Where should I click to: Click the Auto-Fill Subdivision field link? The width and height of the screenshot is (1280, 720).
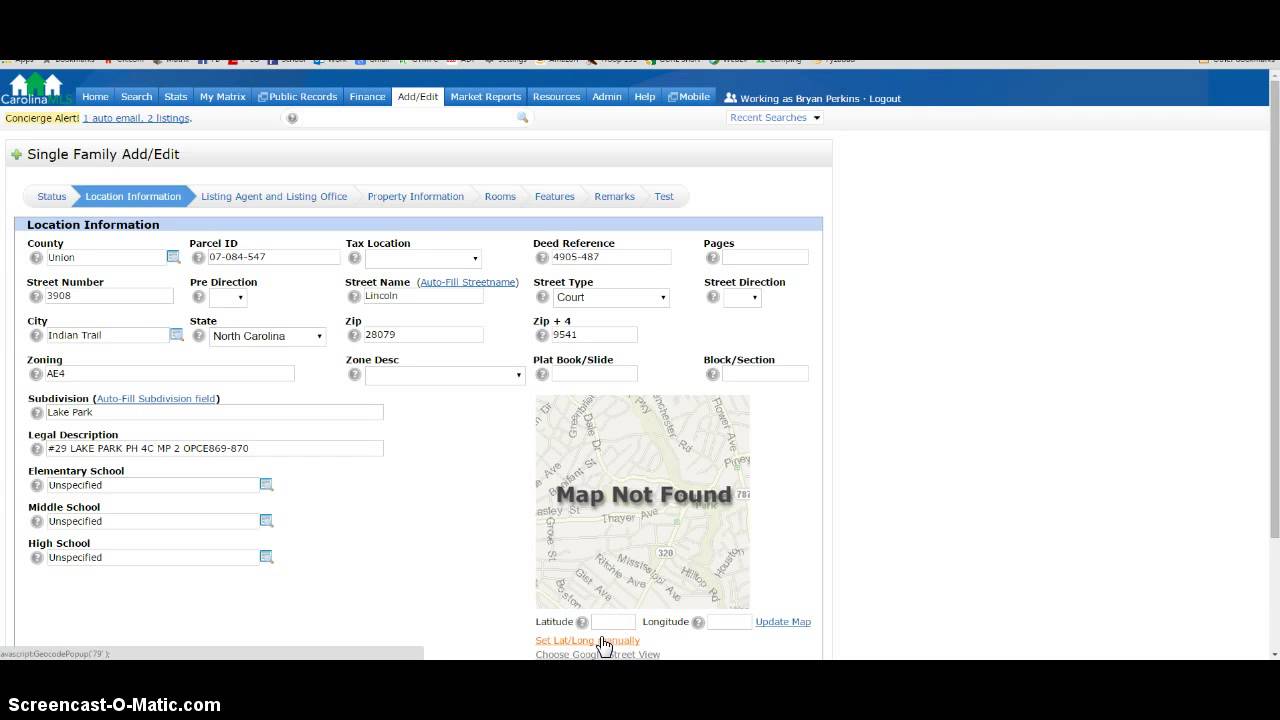(x=156, y=399)
